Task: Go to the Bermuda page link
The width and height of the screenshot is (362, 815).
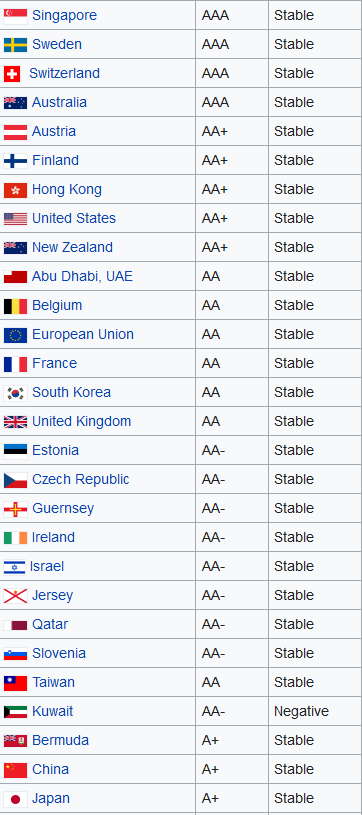Action: [x=60, y=740]
